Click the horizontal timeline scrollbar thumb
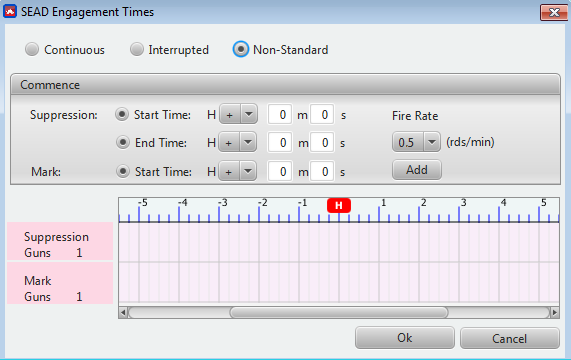 [x=339, y=313]
